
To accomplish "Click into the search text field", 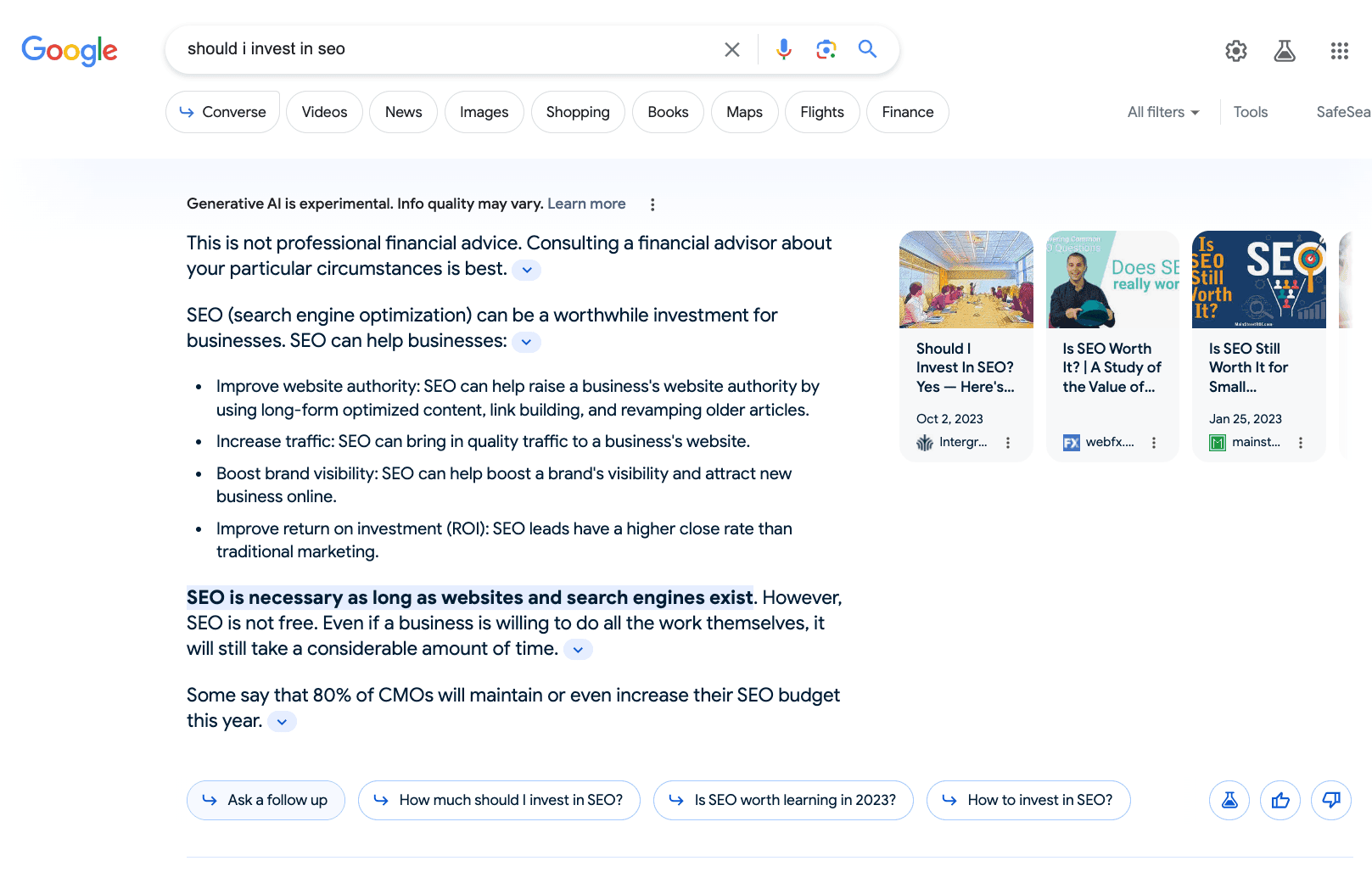I will pos(441,49).
